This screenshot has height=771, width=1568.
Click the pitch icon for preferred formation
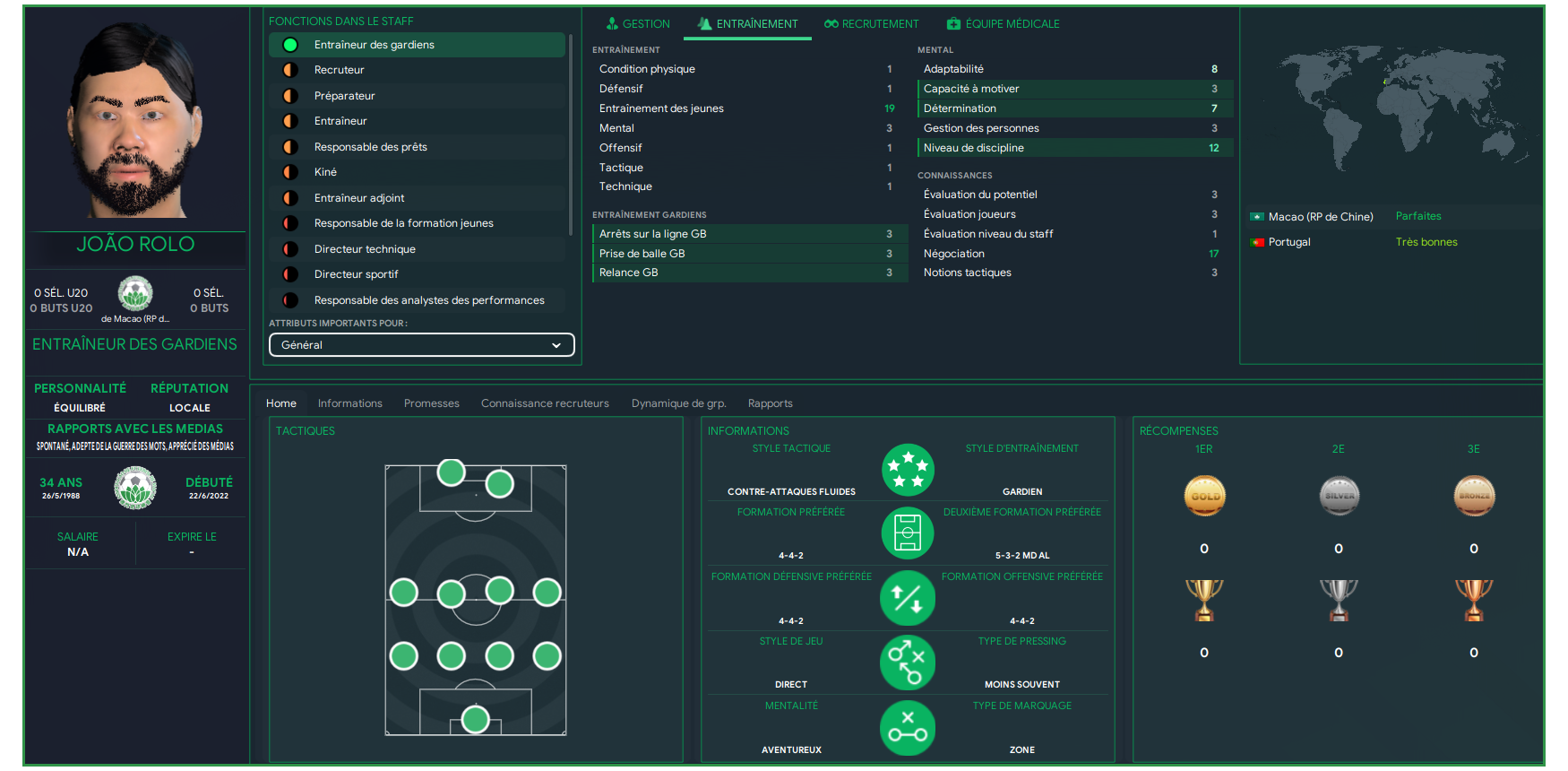point(908,533)
